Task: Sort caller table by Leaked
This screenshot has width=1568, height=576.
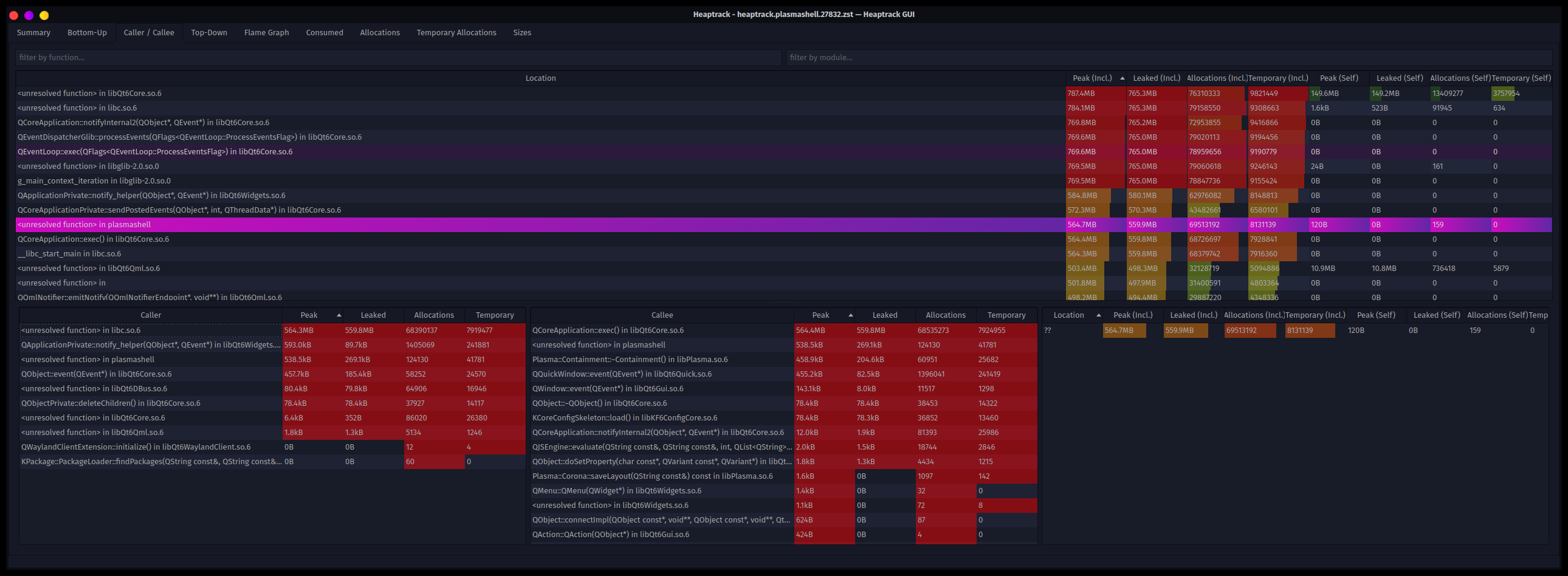Action: click(373, 316)
